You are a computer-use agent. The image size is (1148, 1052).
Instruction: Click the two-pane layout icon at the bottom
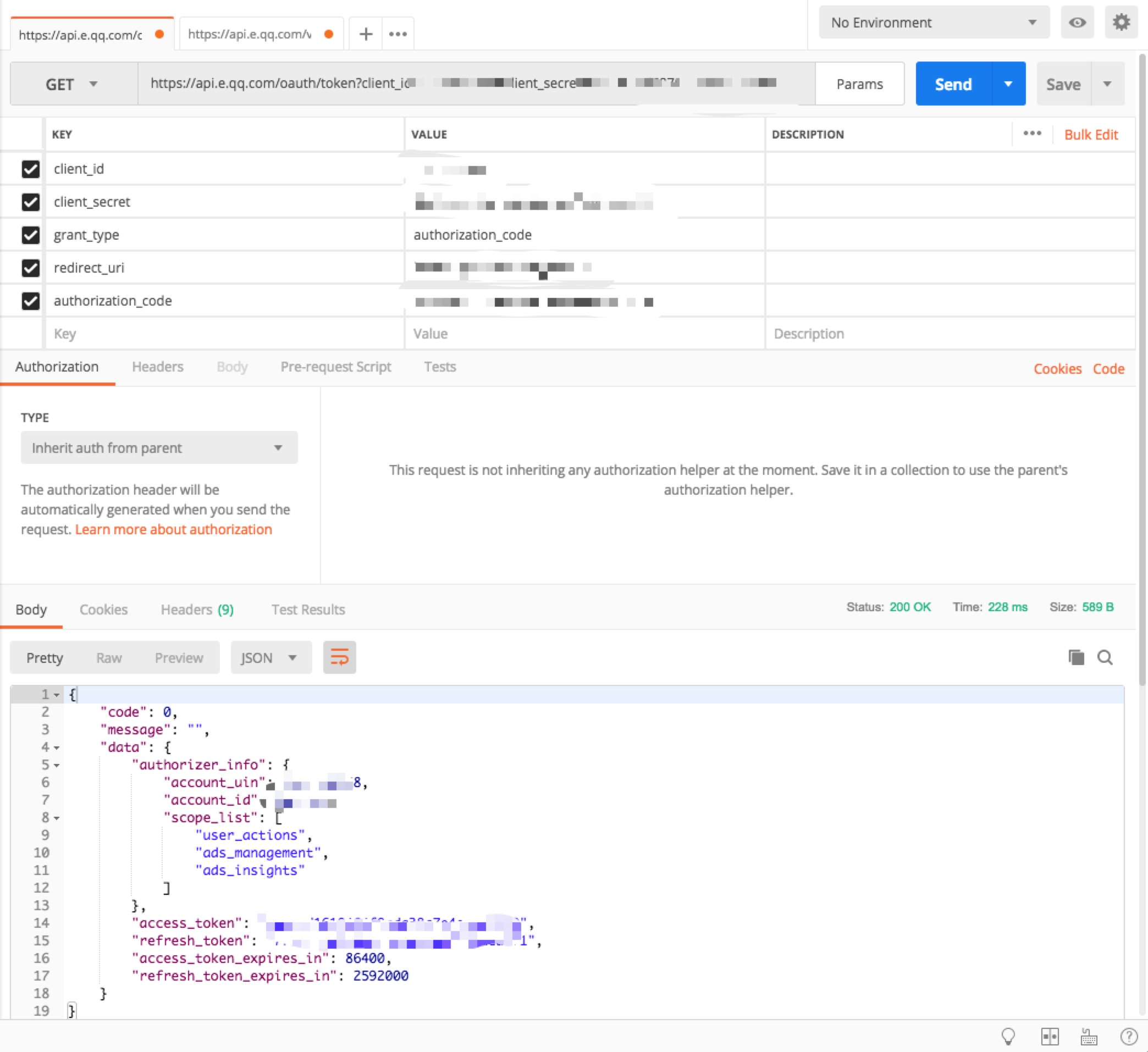[1050, 1037]
